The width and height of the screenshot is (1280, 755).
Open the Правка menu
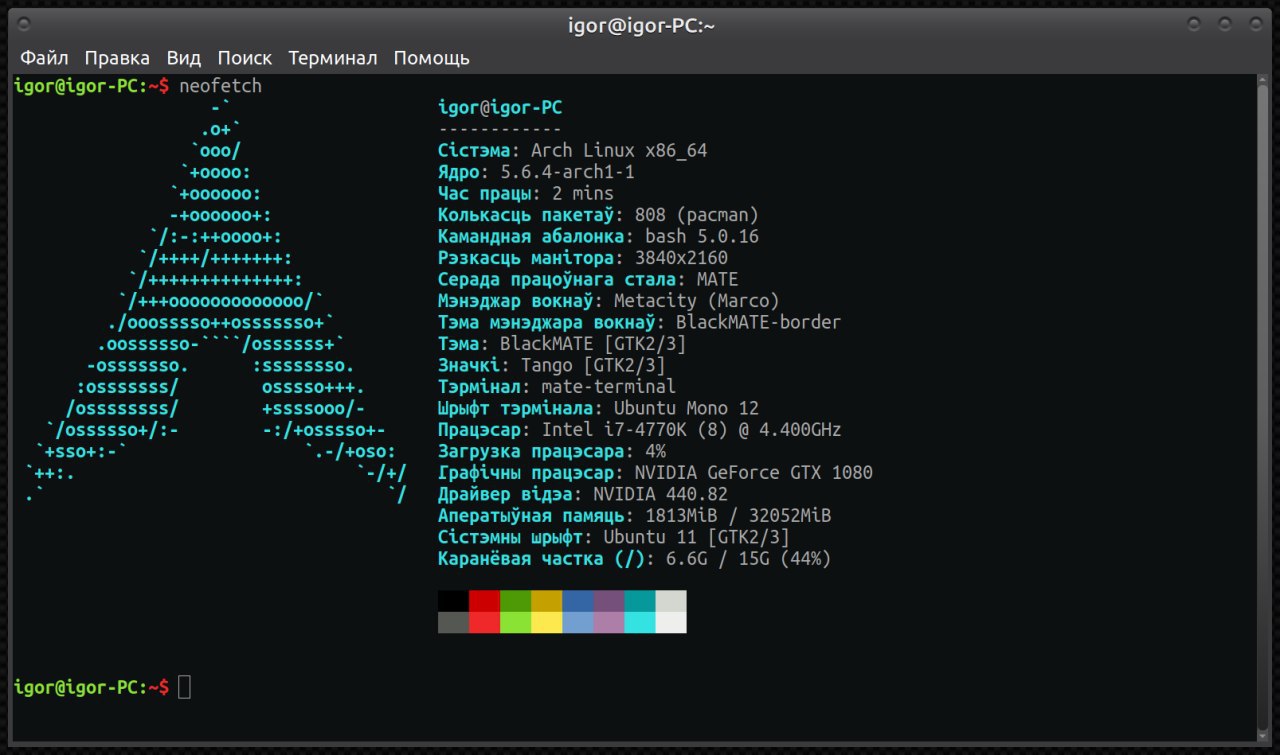117,58
